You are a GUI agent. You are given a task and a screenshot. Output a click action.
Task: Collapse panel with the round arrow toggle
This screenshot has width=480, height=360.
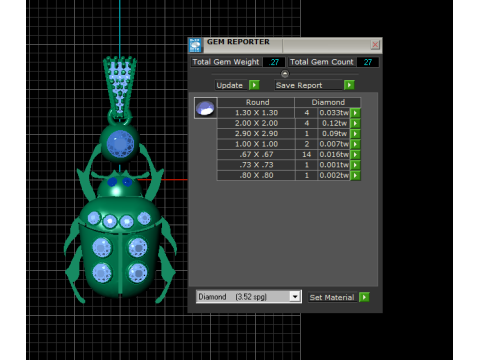(x=285, y=74)
